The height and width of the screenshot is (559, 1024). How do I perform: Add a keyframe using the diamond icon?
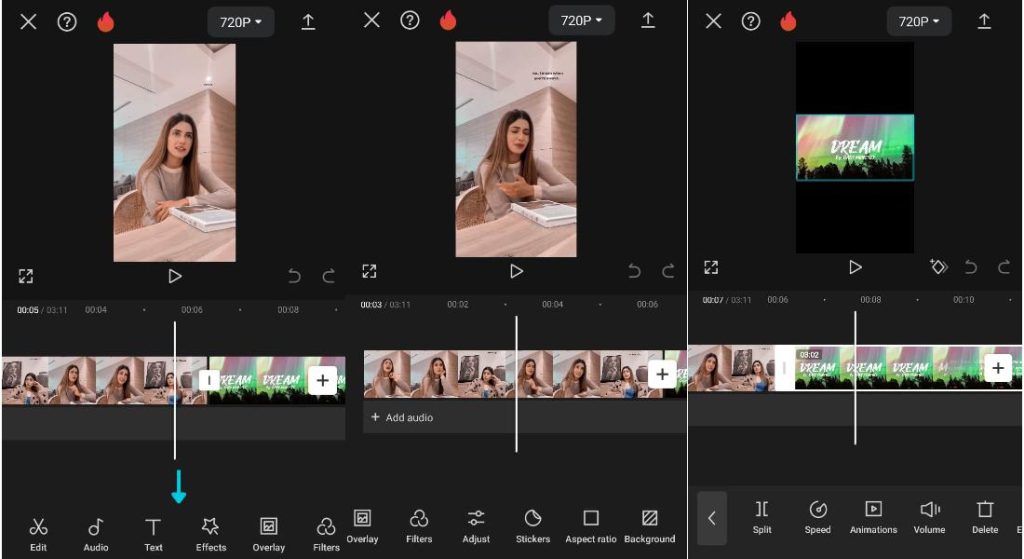(938, 266)
